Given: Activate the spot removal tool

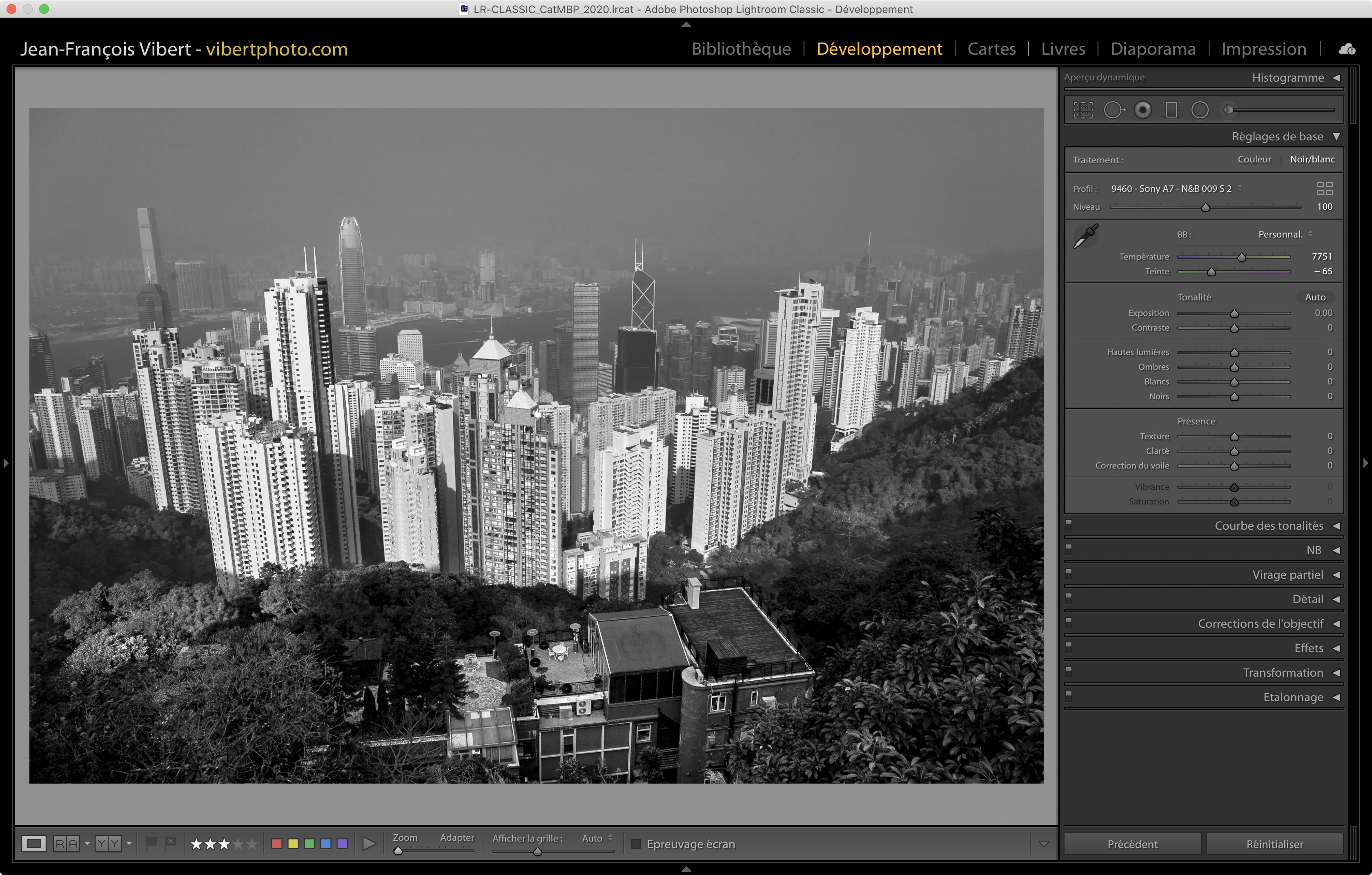Looking at the screenshot, I should 1114,110.
